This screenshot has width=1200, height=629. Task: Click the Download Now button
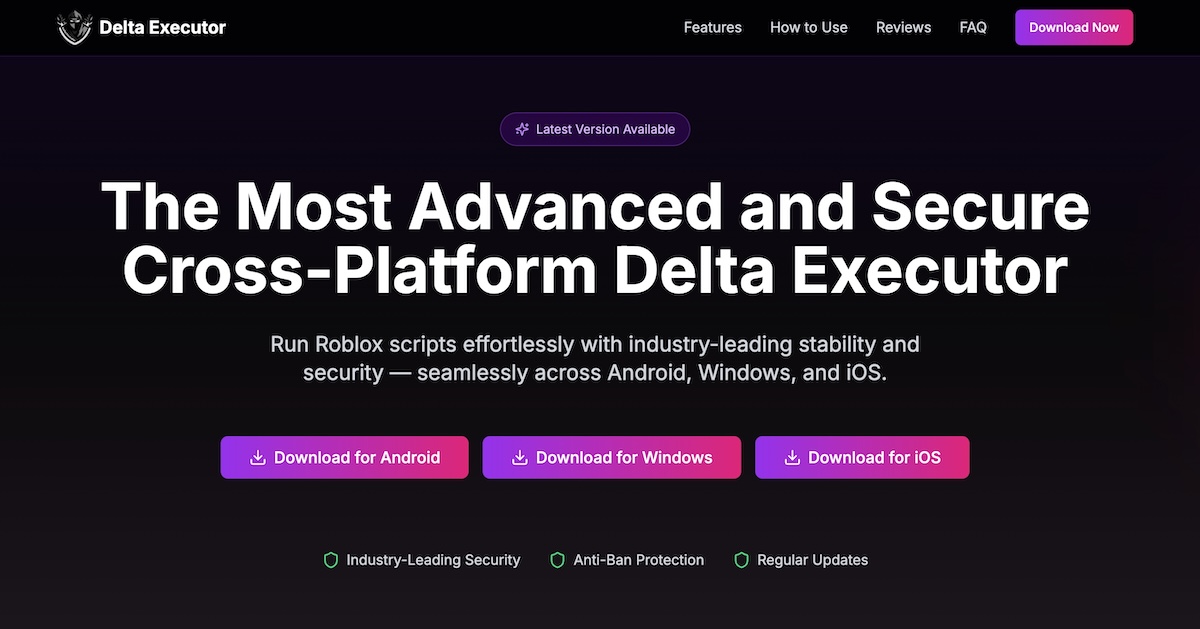click(x=1074, y=27)
